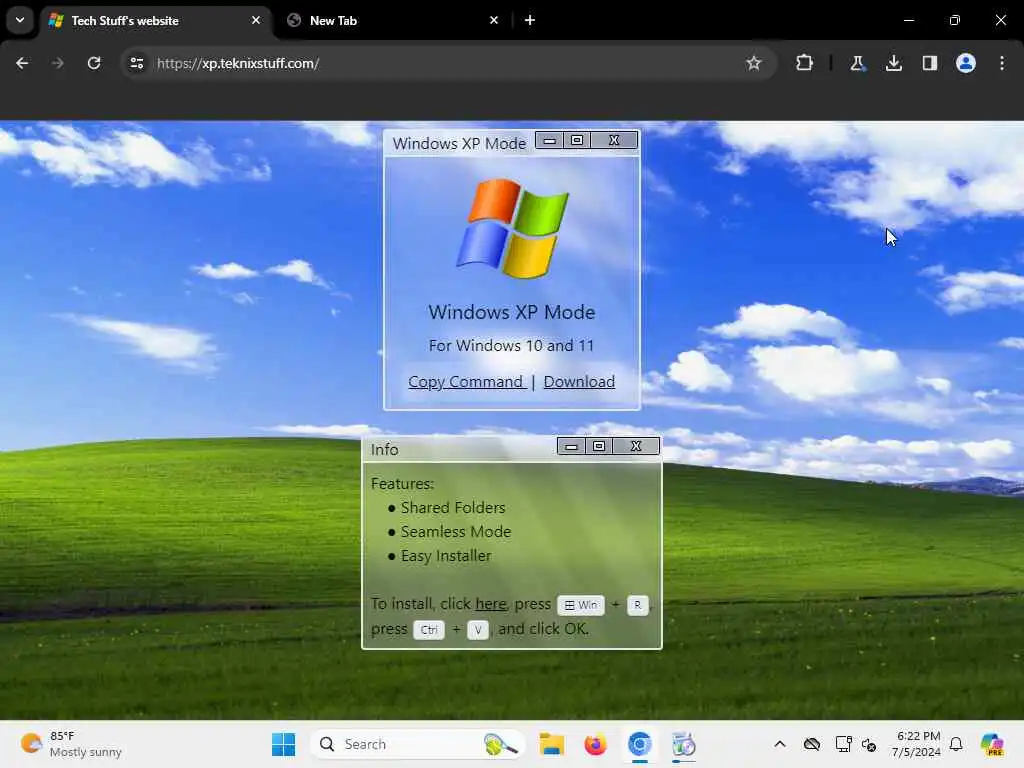Open Chromium browser icon in taskbar
This screenshot has width=1024, height=768.
pos(639,744)
